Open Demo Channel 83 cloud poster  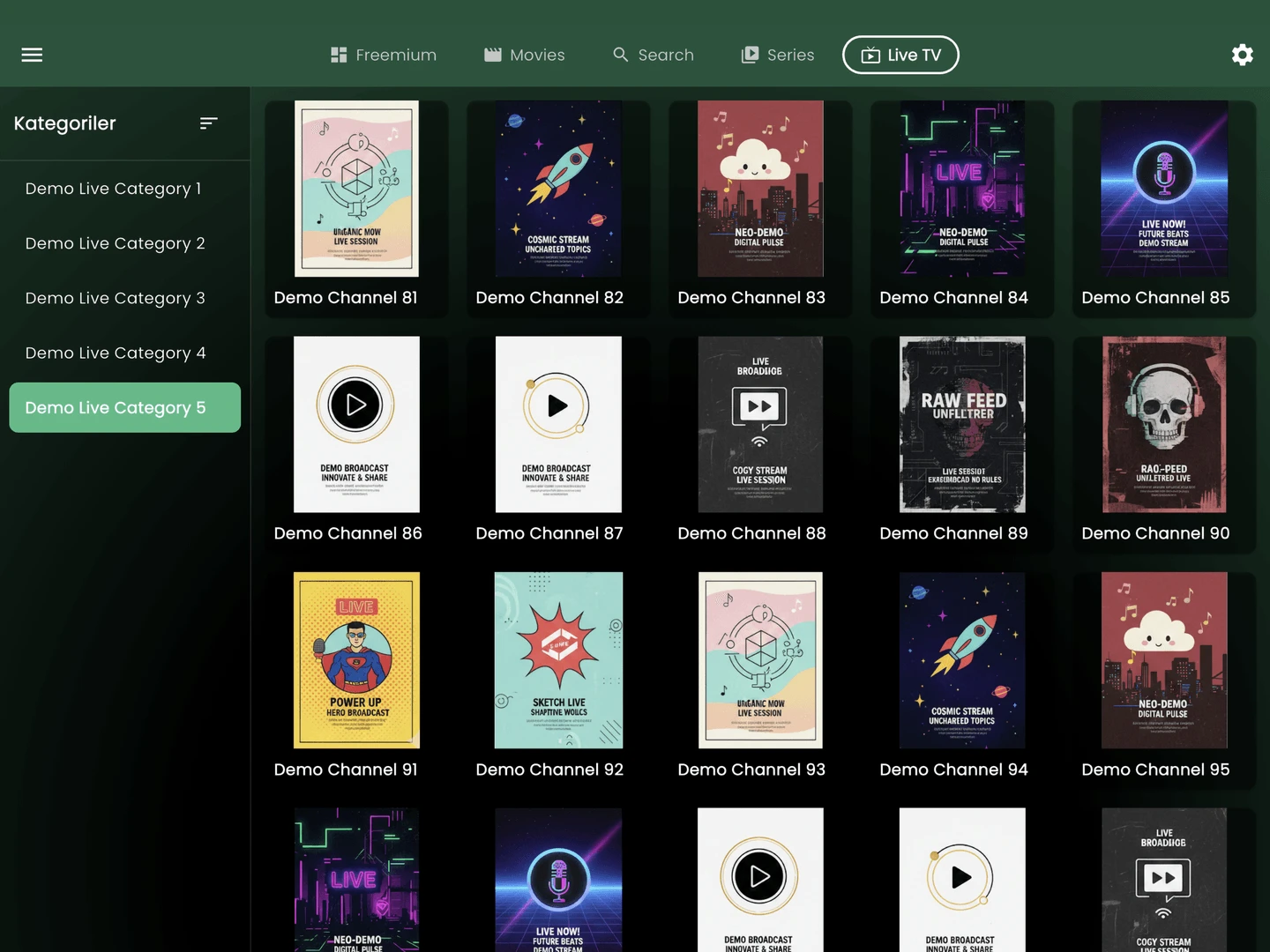tap(760, 189)
